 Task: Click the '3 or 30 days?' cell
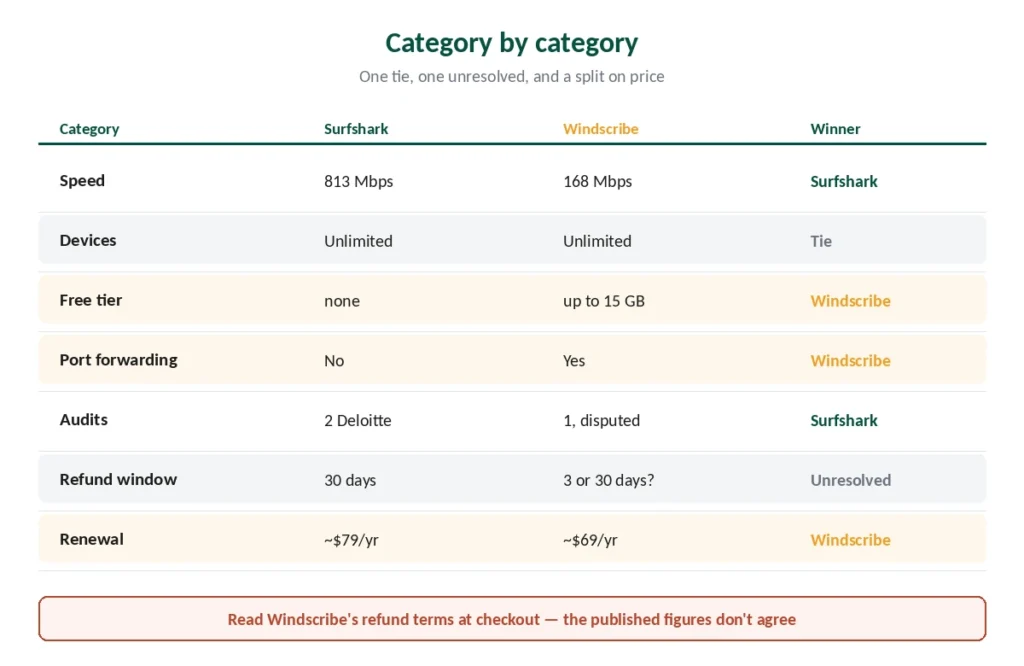click(609, 481)
